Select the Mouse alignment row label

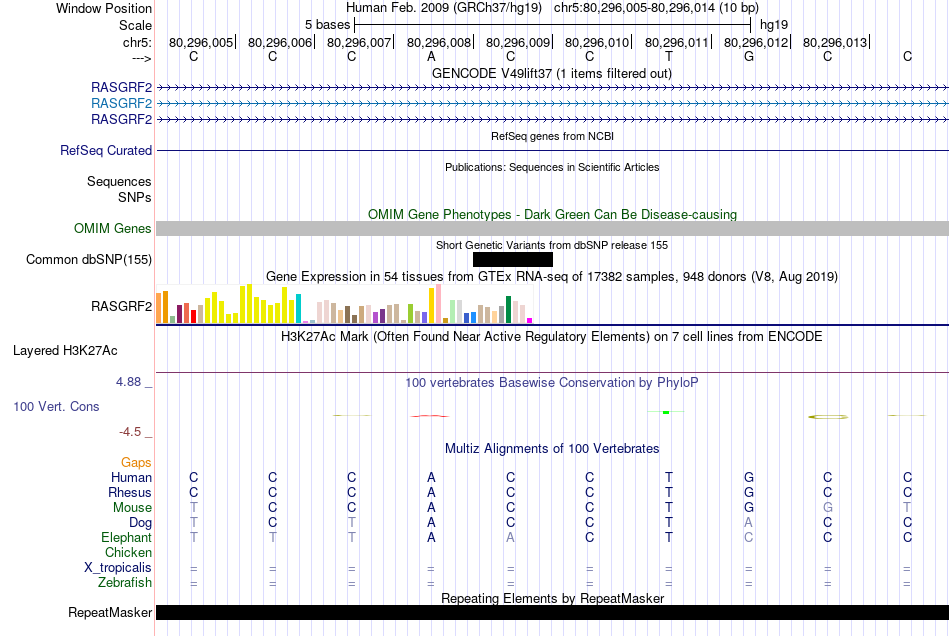[132, 508]
